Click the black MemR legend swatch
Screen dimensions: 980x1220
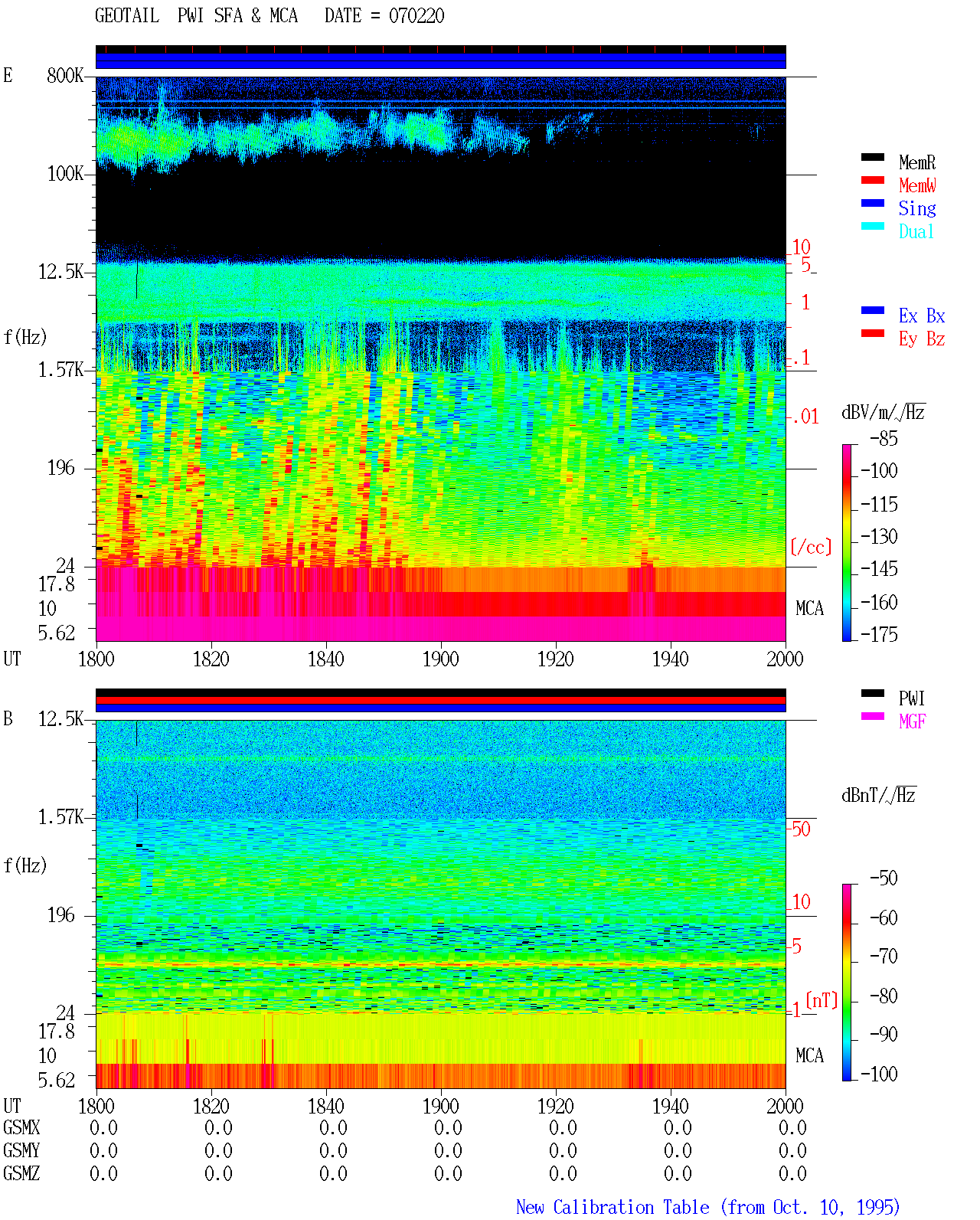872,157
